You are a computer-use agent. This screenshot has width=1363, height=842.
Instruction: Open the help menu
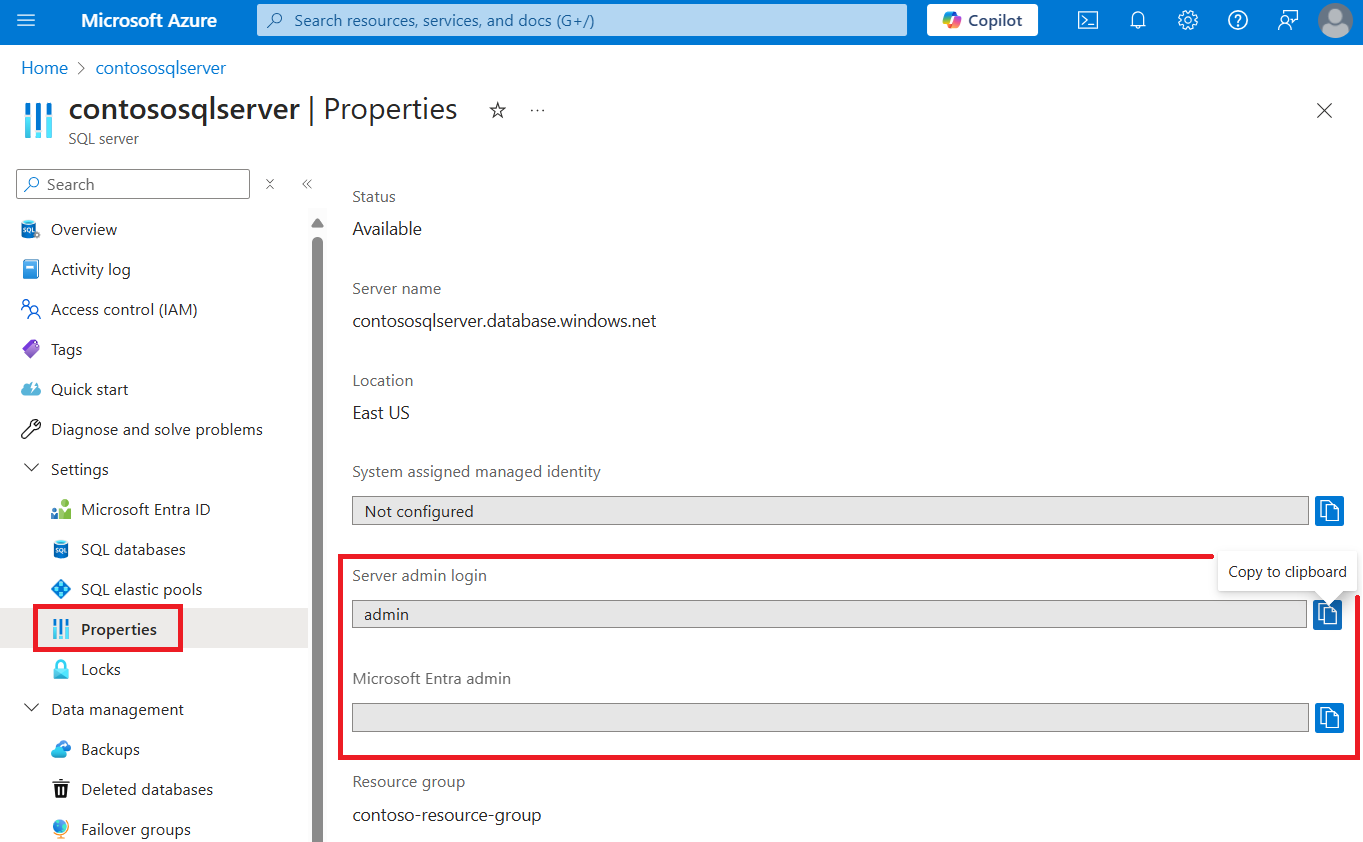coord(1237,20)
